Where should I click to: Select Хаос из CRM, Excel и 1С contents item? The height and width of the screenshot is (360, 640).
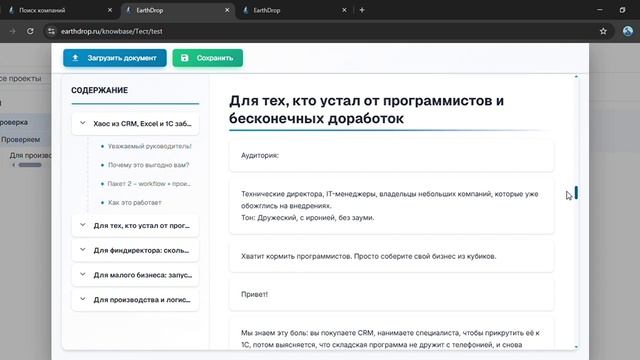point(135,124)
